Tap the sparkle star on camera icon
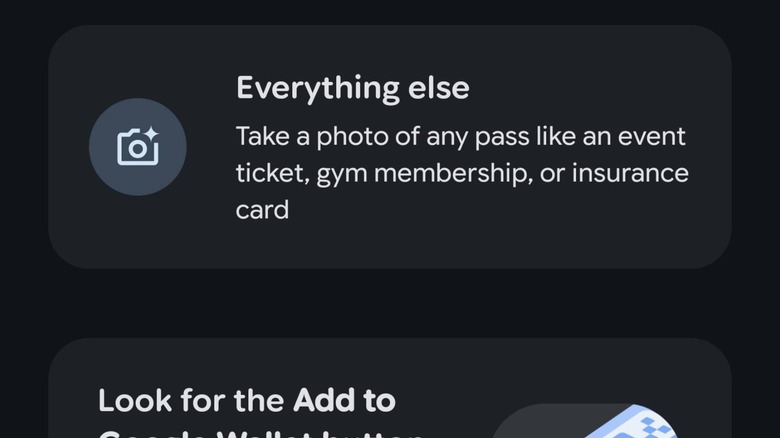This screenshot has width=780, height=438. [151, 134]
